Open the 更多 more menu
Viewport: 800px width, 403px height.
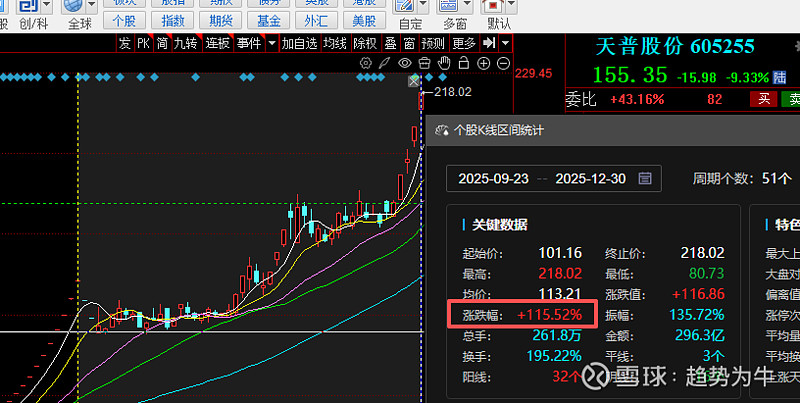pos(464,43)
